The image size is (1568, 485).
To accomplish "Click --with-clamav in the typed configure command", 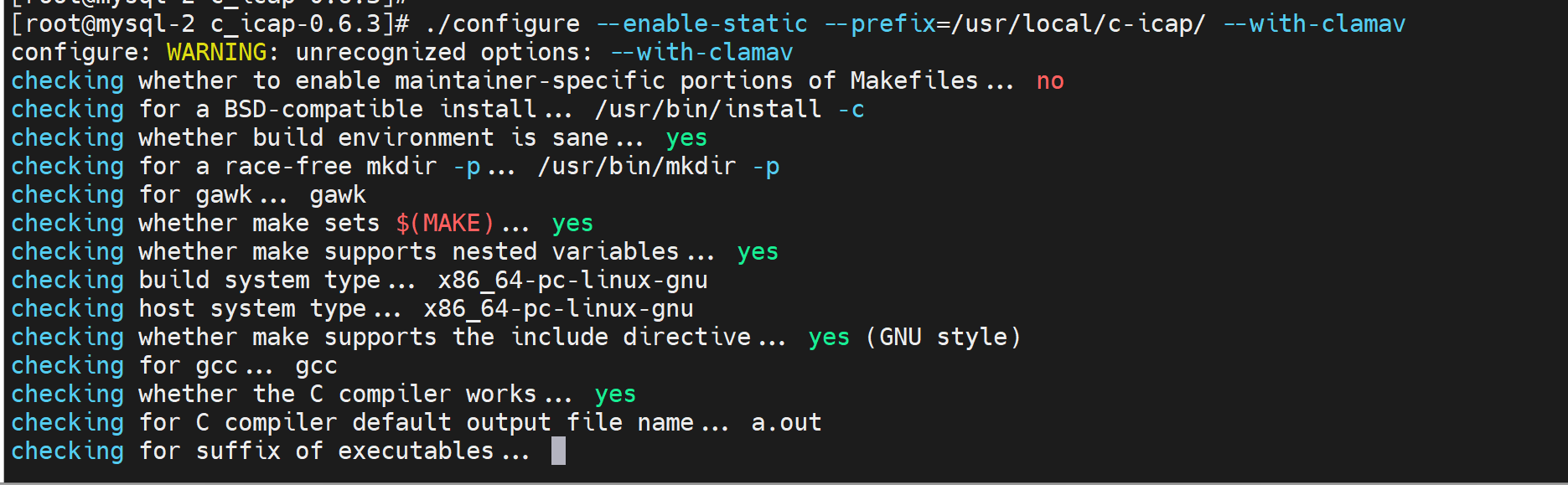I will click(x=1314, y=23).
